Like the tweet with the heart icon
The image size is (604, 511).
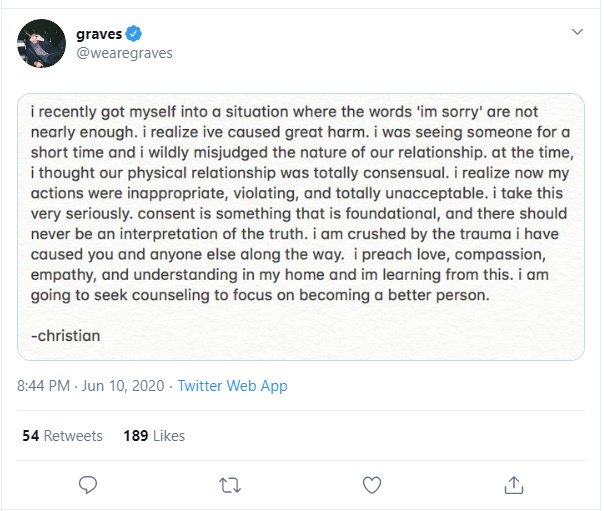coord(372,484)
